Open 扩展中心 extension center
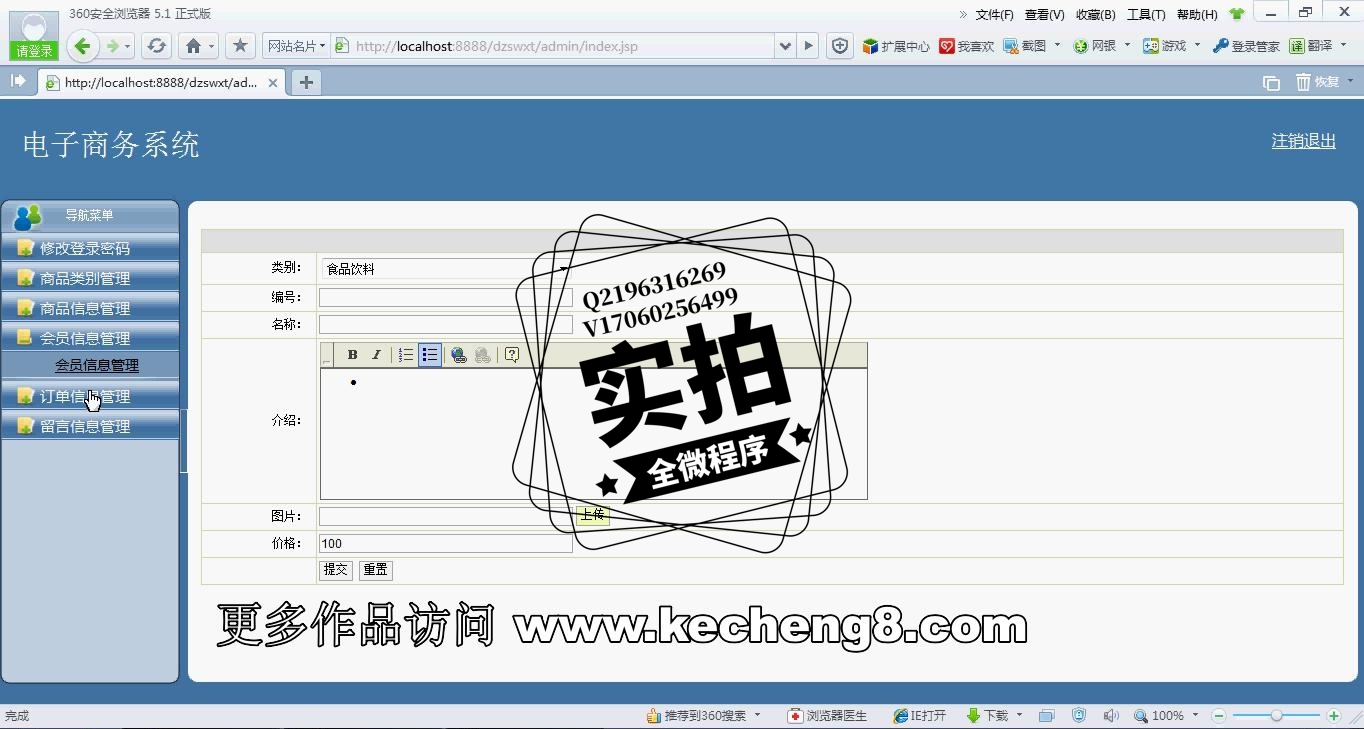The height and width of the screenshot is (729, 1364). 896,46
